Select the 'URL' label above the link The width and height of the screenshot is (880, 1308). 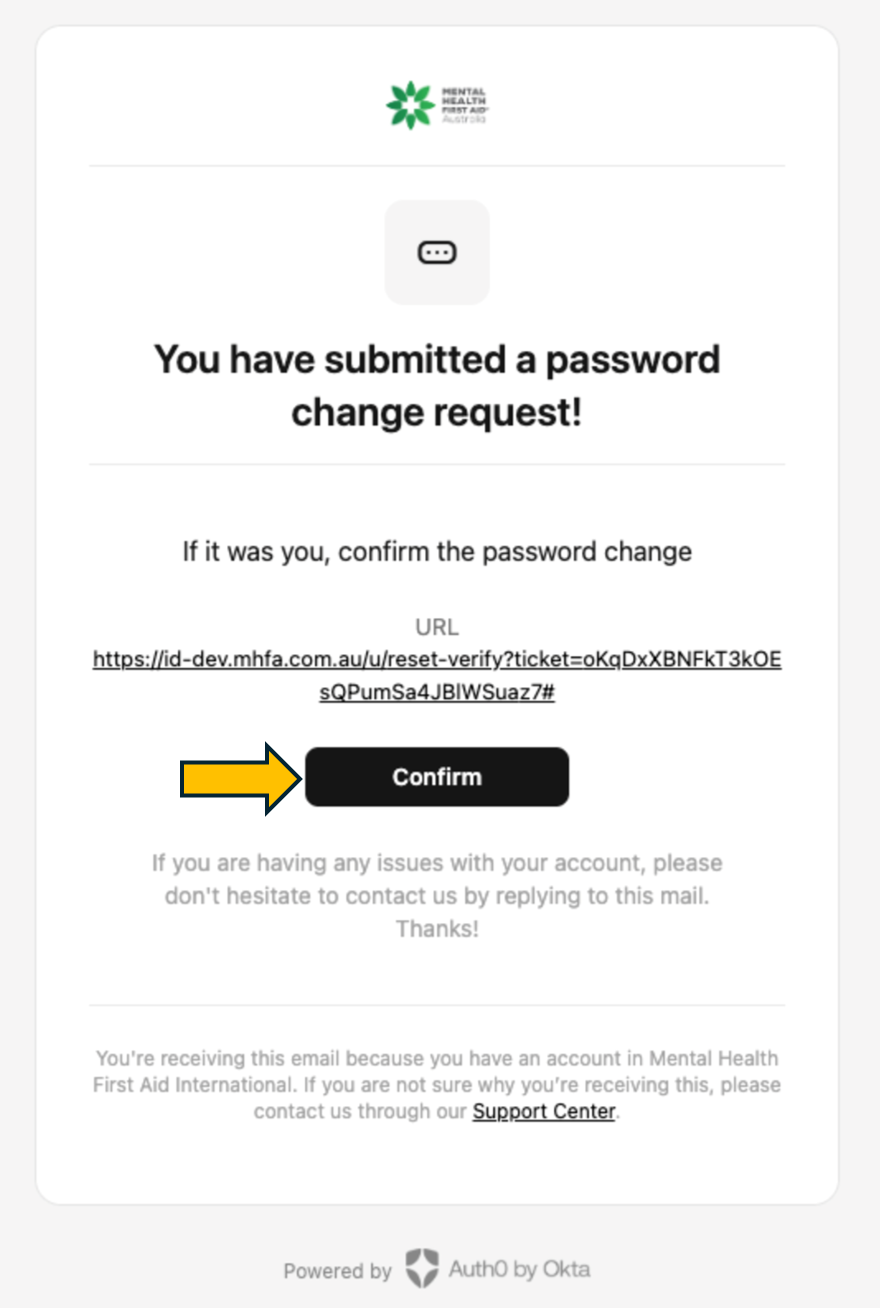coord(437,626)
